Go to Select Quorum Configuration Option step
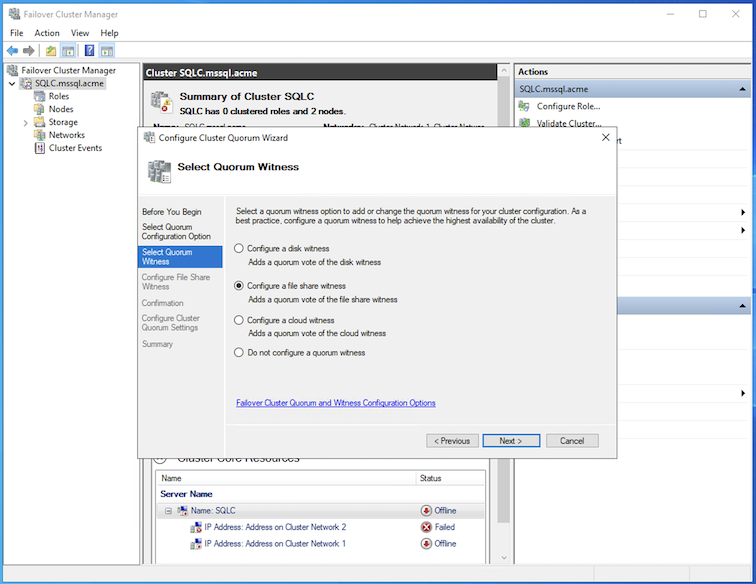 tap(176, 231)
